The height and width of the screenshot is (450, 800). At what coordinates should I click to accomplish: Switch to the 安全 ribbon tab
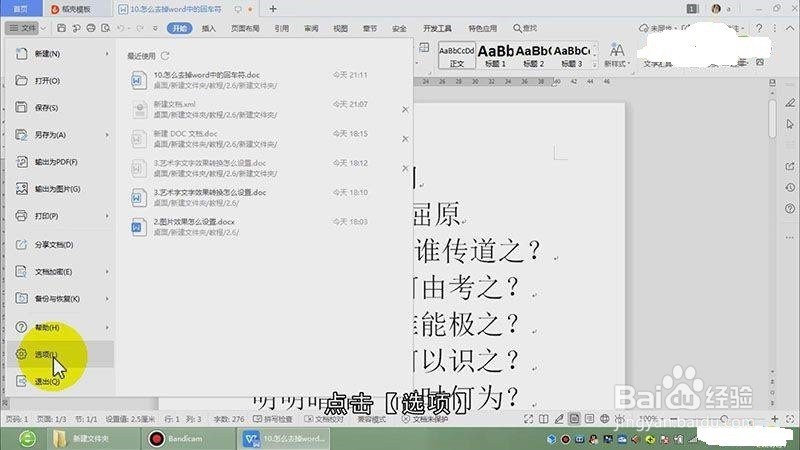pos(399,28)
